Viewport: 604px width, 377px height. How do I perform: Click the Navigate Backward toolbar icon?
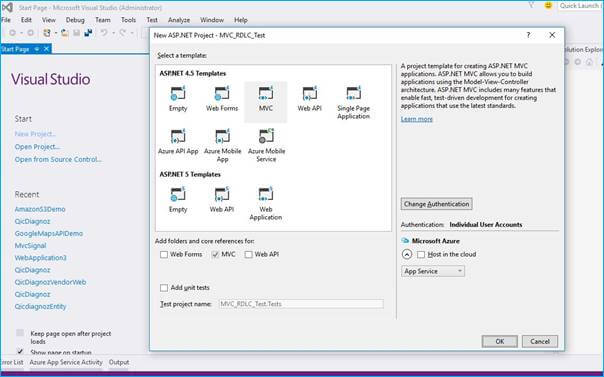tap(13, 33)
